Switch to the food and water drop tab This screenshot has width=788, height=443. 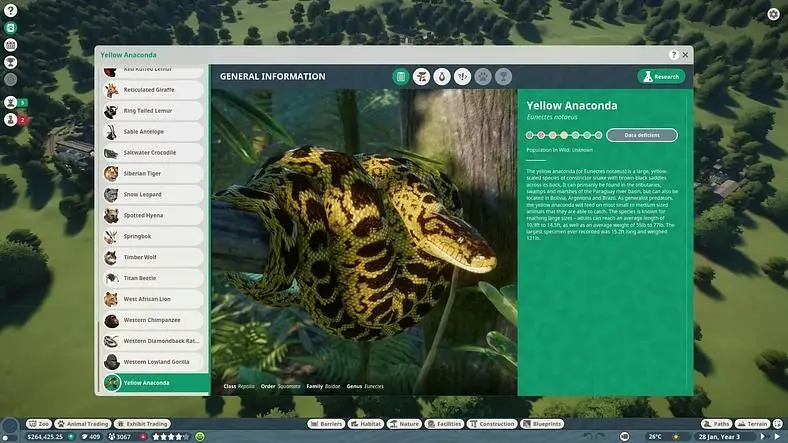(x=442, y=77)
